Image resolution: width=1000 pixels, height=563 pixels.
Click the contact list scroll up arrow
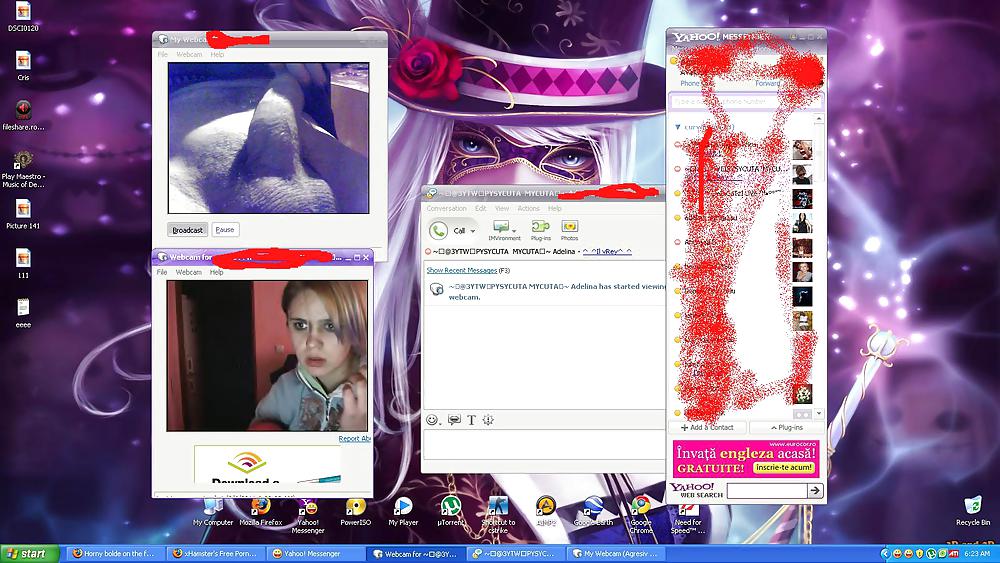[818, 119]
